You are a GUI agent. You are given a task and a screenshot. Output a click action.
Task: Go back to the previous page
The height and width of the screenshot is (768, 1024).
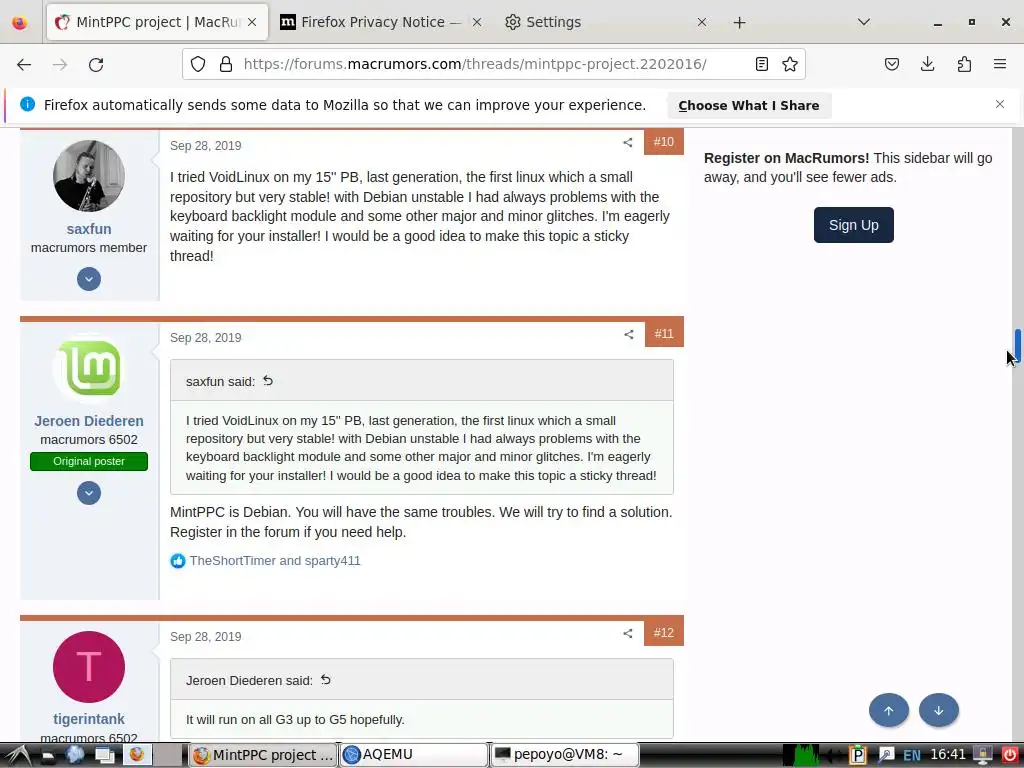click(24, 64)
